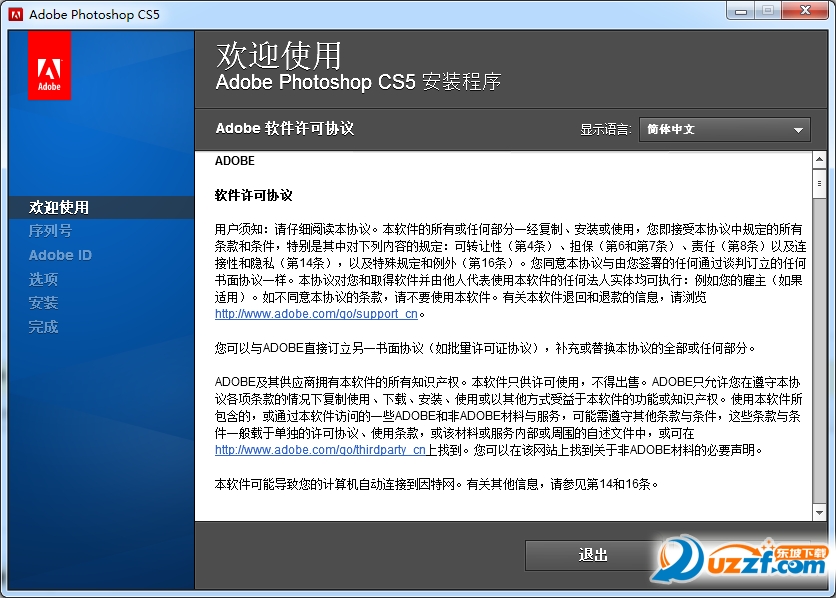
Task: Select the 完成 step in sidebar
Action: point(43,327)
